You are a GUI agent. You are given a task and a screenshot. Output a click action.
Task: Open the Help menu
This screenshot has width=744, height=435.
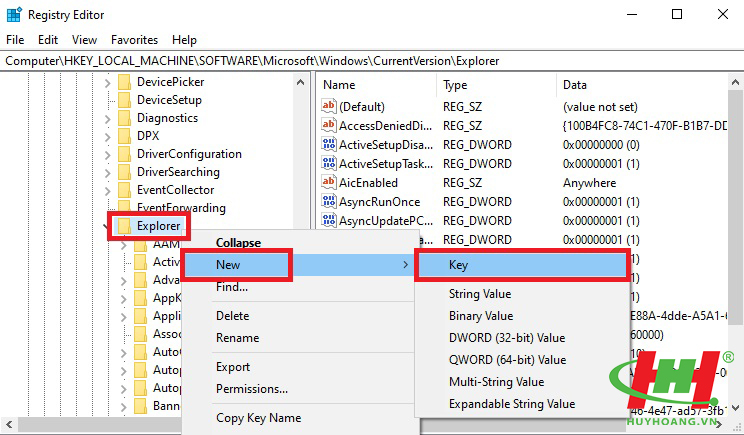[x=185, y=40]
